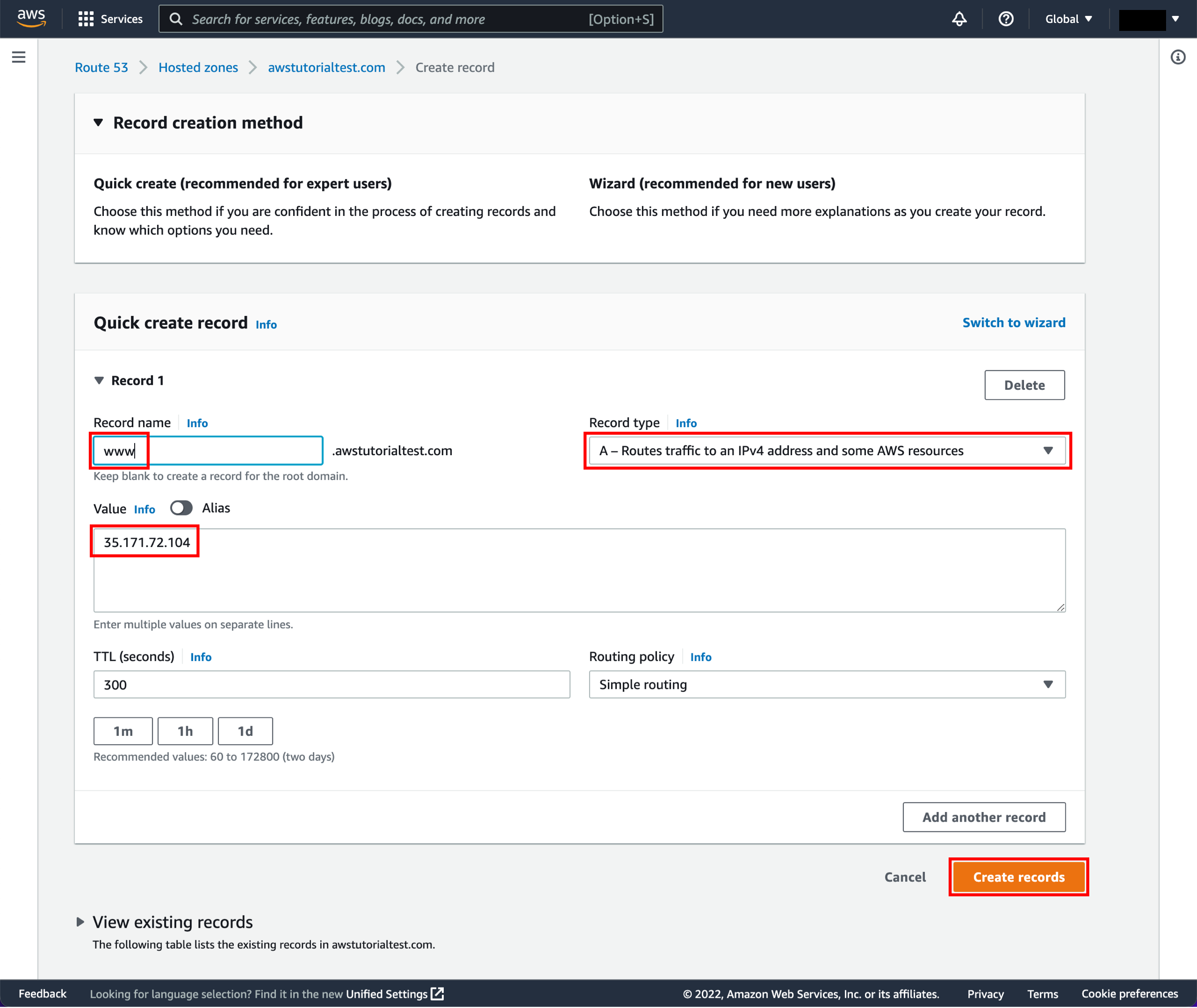Click the AWS logo home icon
Image resolution: width=1197 pixels, height=1008 pixels.
pyautogui.click(x=31, y=18)
